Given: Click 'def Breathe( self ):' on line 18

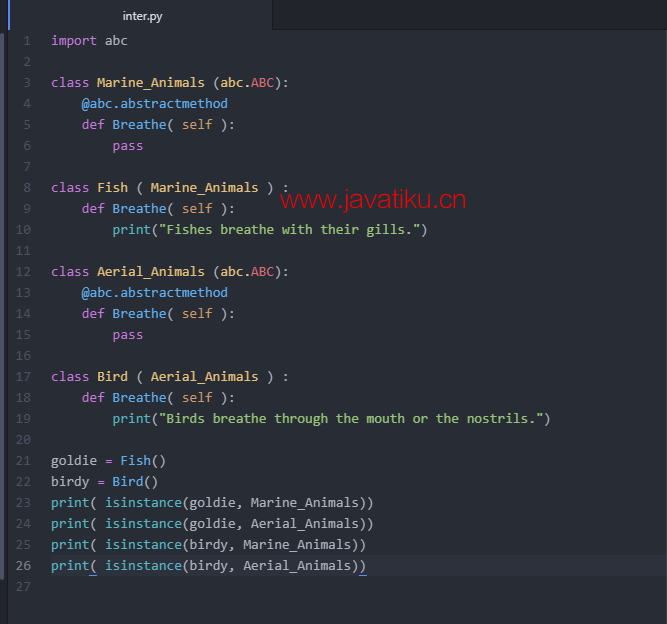Looking at the screenshot, I should [x=158, y=397].
